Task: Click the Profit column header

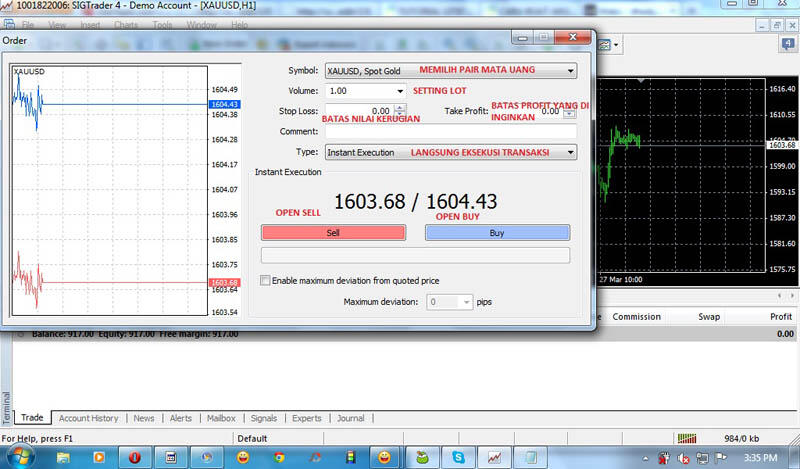Action: (x=781, y=316)
